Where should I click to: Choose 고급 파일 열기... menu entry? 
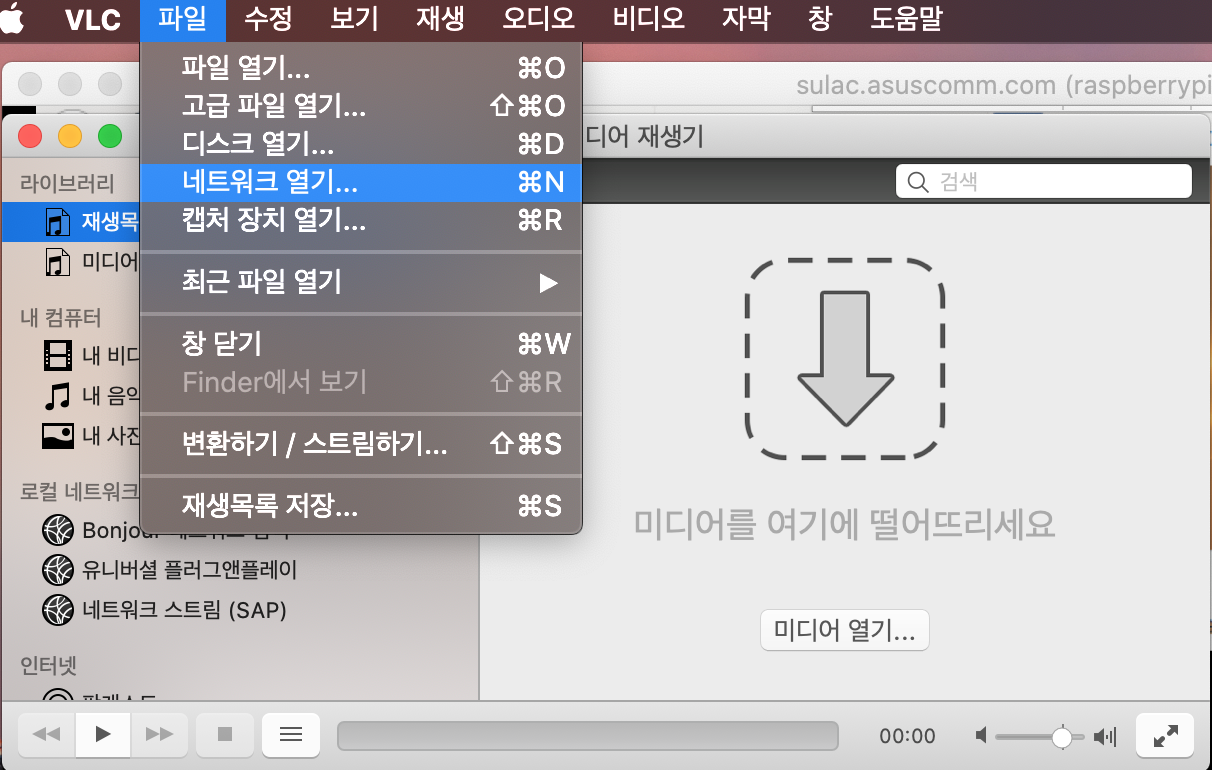pyautogui.click(x=361, y=106)
